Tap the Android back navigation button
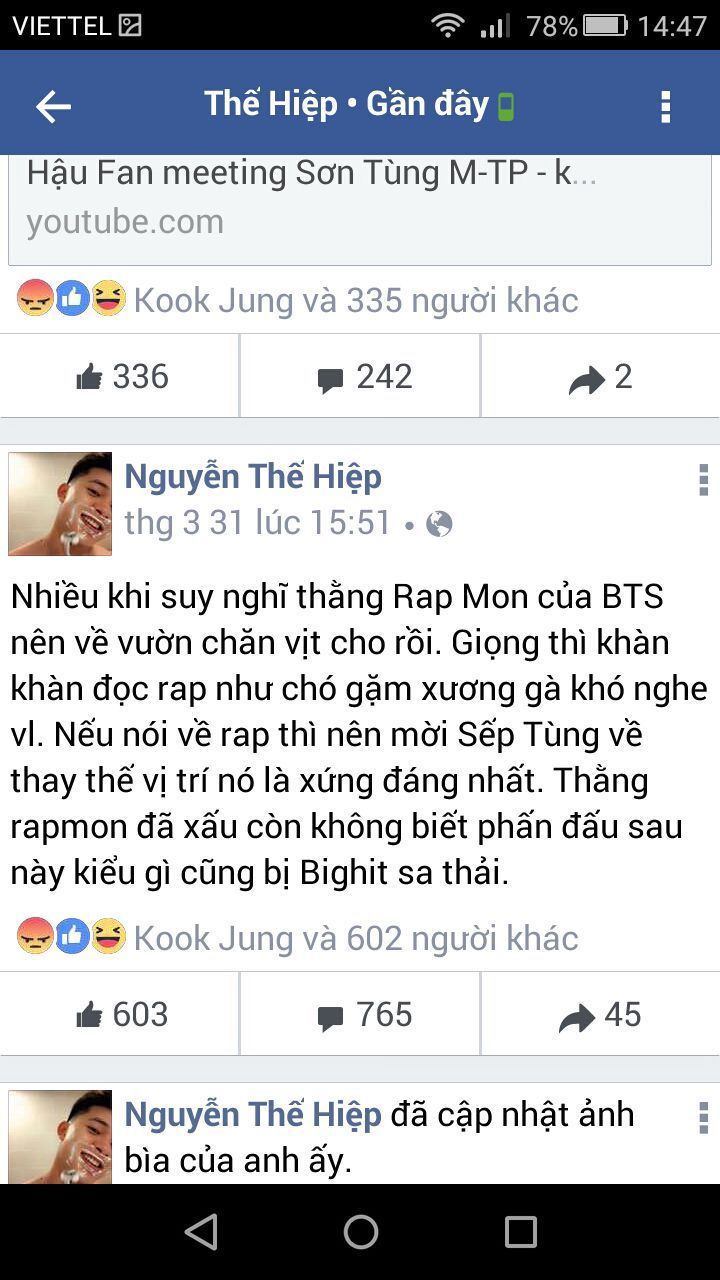Screen dimensions: 720x1280 [x=201, y=1232]
